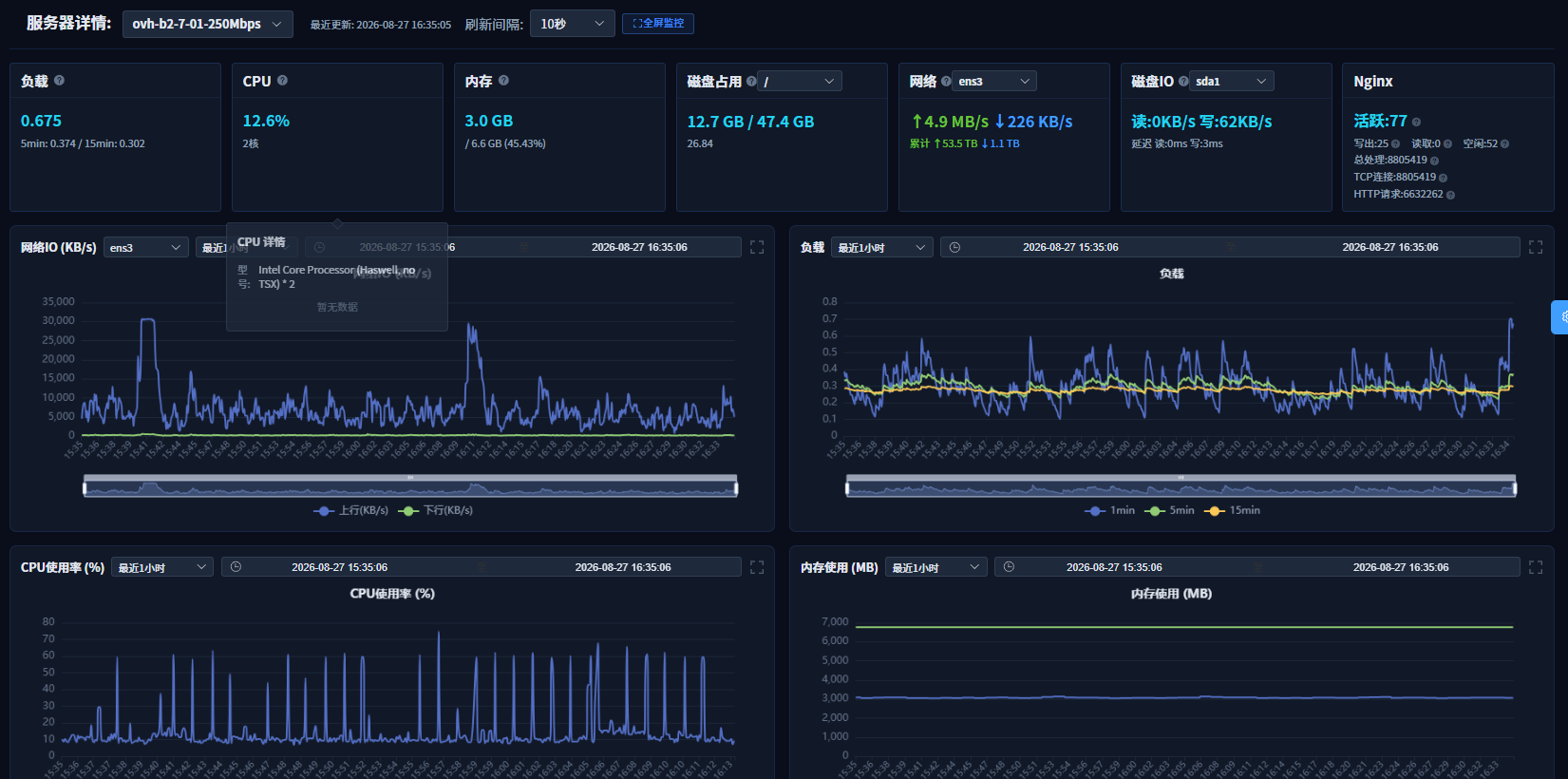Expand the 负载 chart to fullscreen
The width and height of the screenshot is (1568, 779).
pos(1536,247)
